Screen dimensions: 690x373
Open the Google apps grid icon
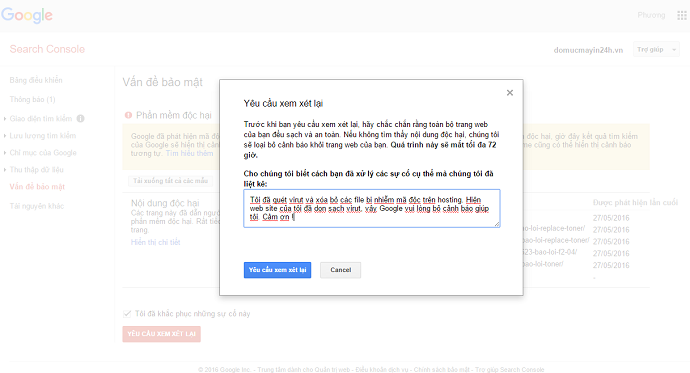tap(682, 15)
